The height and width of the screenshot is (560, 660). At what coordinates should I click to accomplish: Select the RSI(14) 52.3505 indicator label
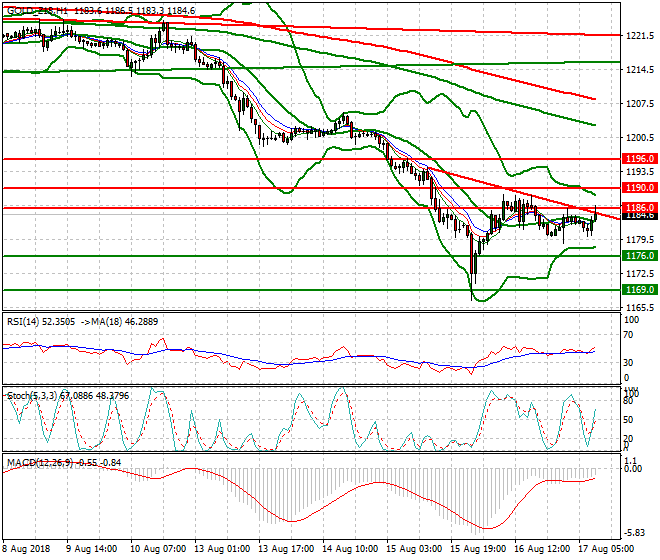click(x=41, y=322)
